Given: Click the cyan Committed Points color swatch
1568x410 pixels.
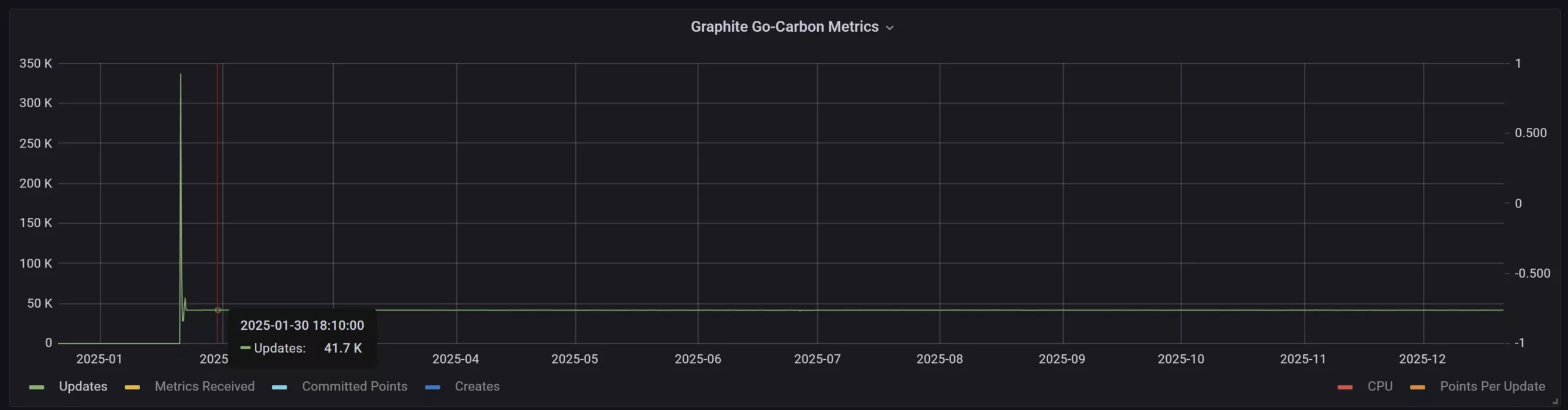Looking at the screenshot, I should 279,387.
